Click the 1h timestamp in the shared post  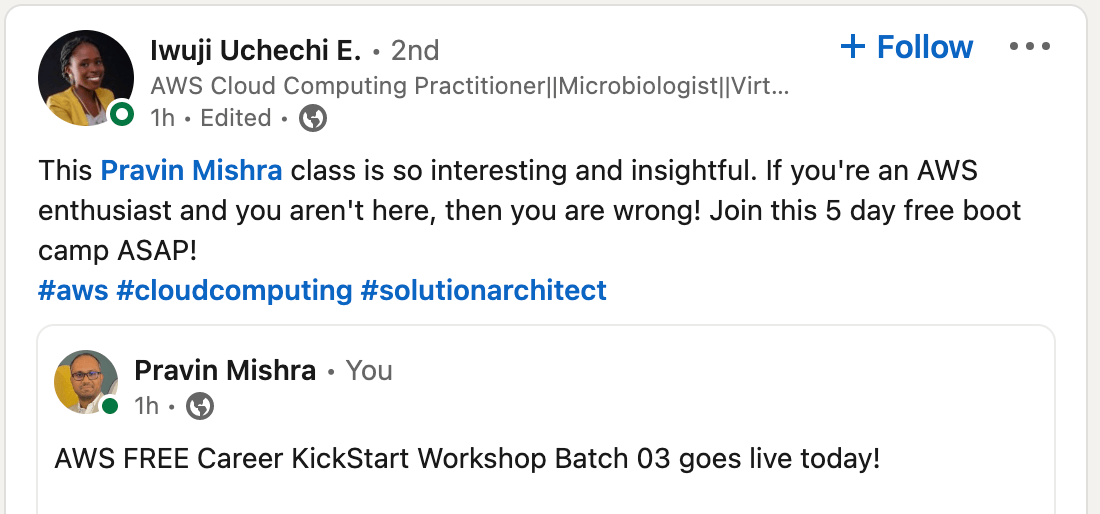pos(146,406)
